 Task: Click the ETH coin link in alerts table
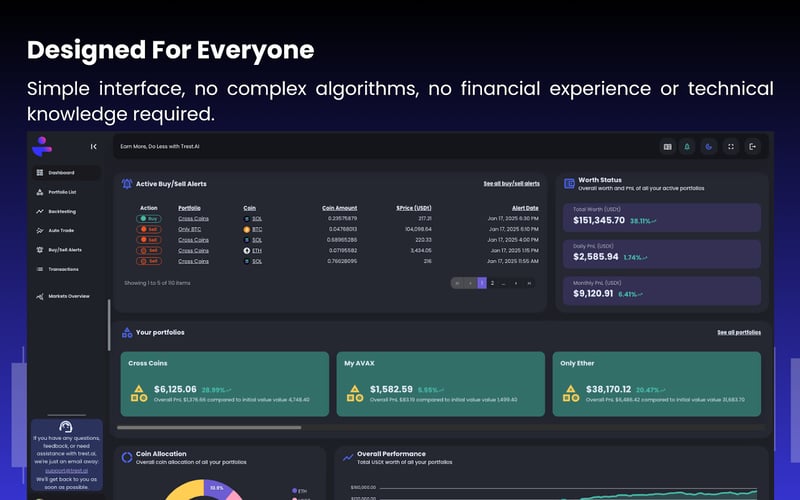click(257, 251)
